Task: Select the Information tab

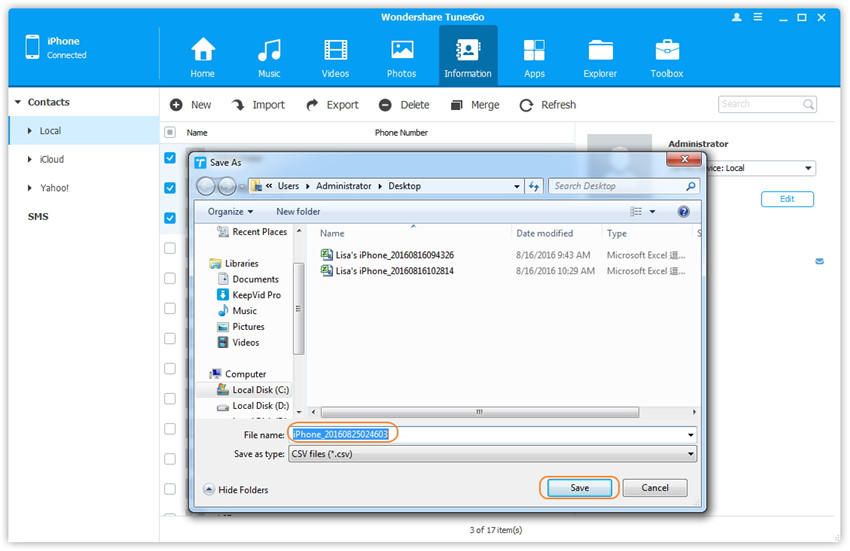Action: pos(467,57)
